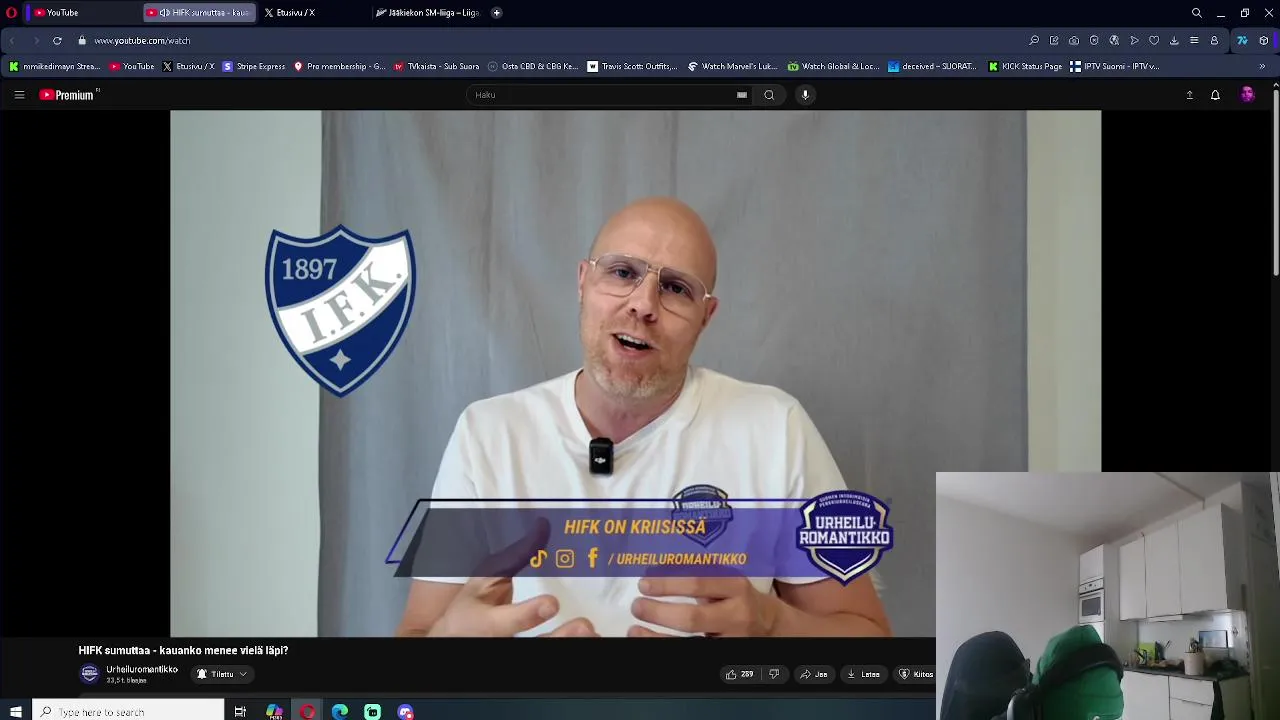
Task: Switch to the HIFK sumuttaa tab
Action: [198, 13]
